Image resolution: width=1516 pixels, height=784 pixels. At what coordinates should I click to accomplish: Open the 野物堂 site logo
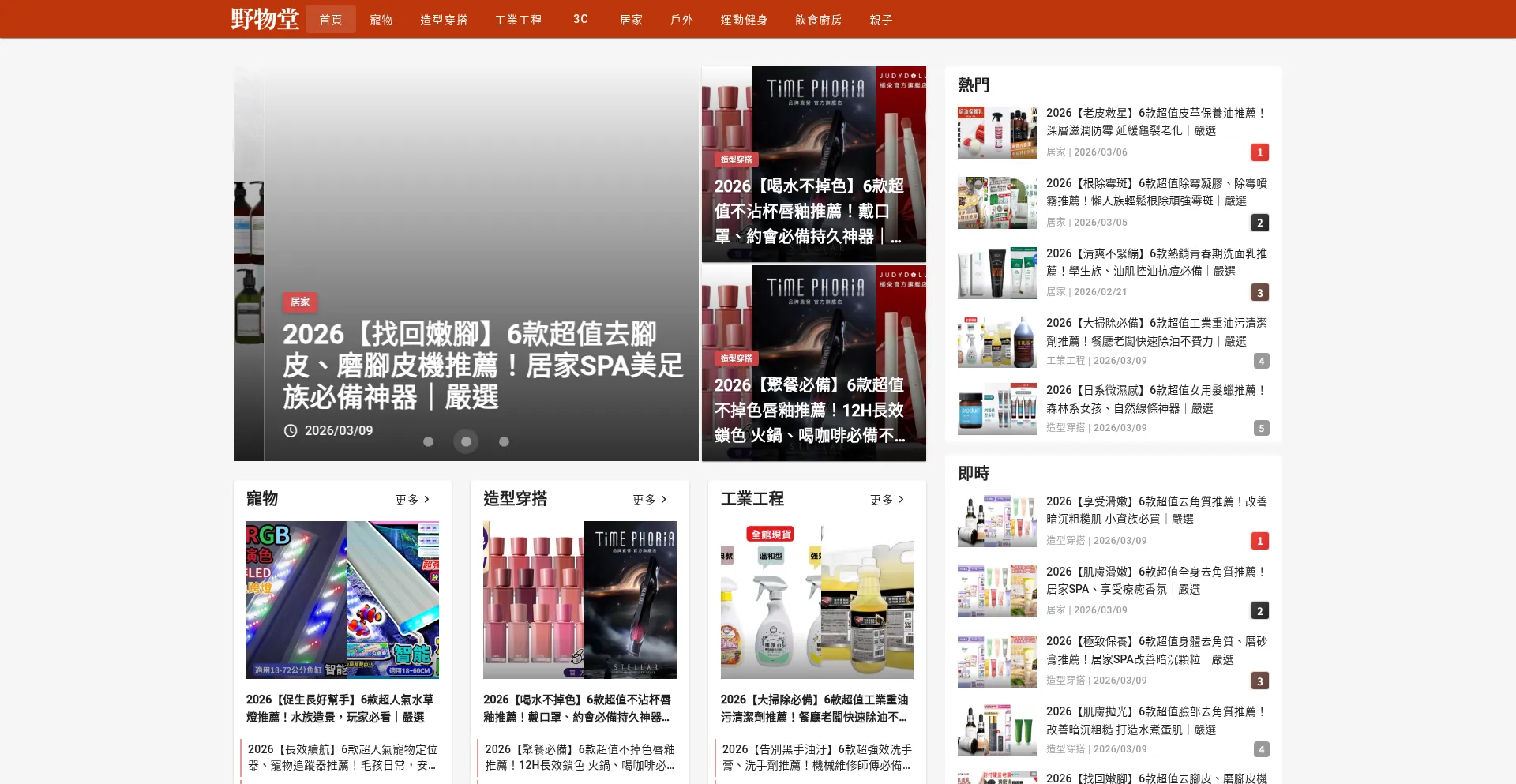(265, 19)
